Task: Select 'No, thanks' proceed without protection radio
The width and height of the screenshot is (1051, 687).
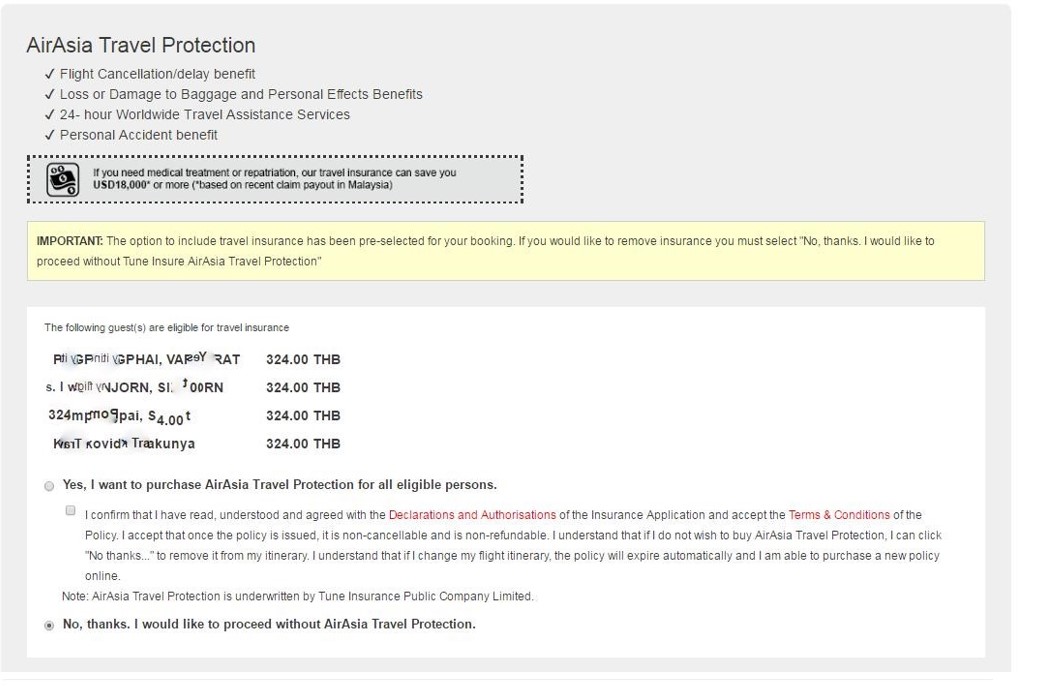Action: coord(49,625)
